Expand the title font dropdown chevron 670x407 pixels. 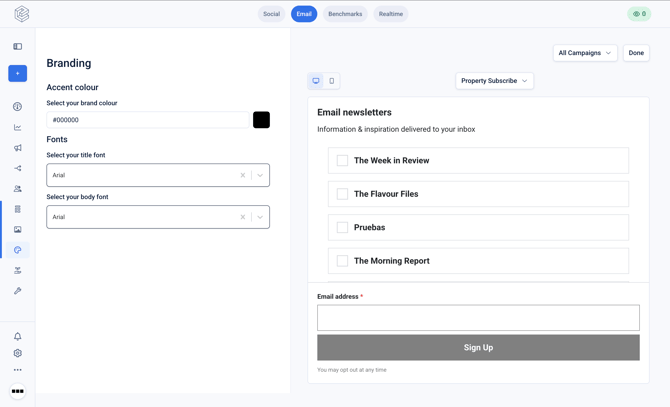pyautogui.click(x=260, y=175)
